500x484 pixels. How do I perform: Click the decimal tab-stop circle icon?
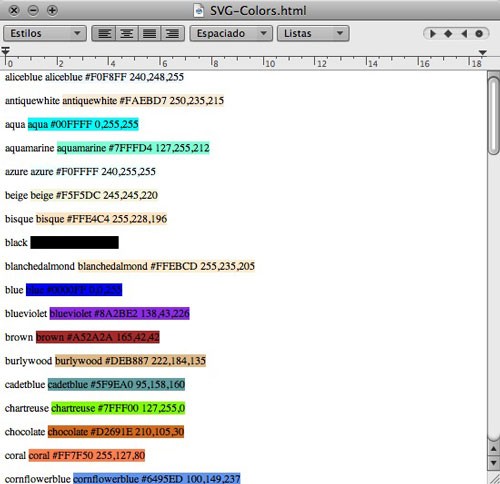pyautogui.click(x=479, y=34)
